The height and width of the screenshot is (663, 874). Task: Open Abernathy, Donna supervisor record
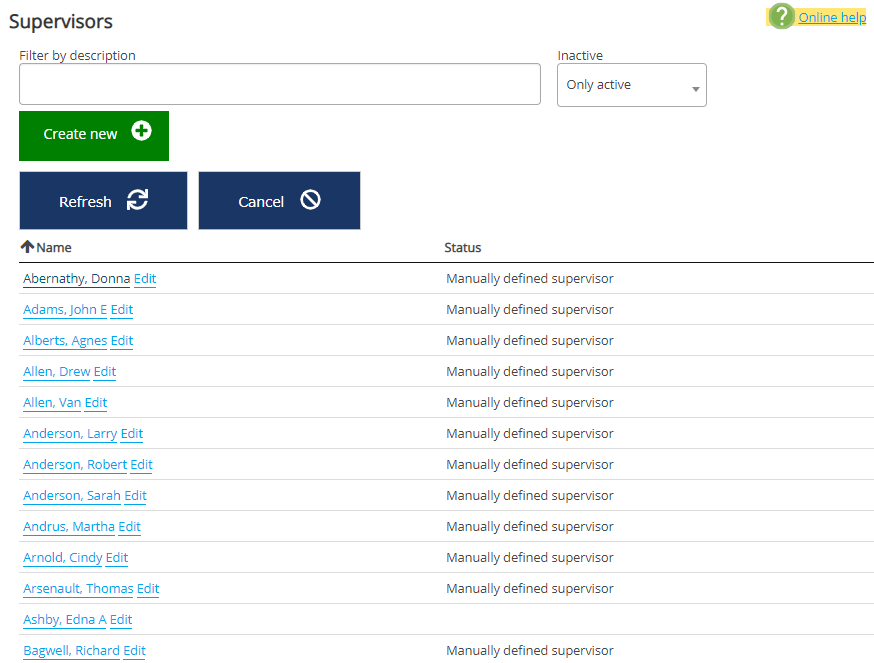(76, 279)
